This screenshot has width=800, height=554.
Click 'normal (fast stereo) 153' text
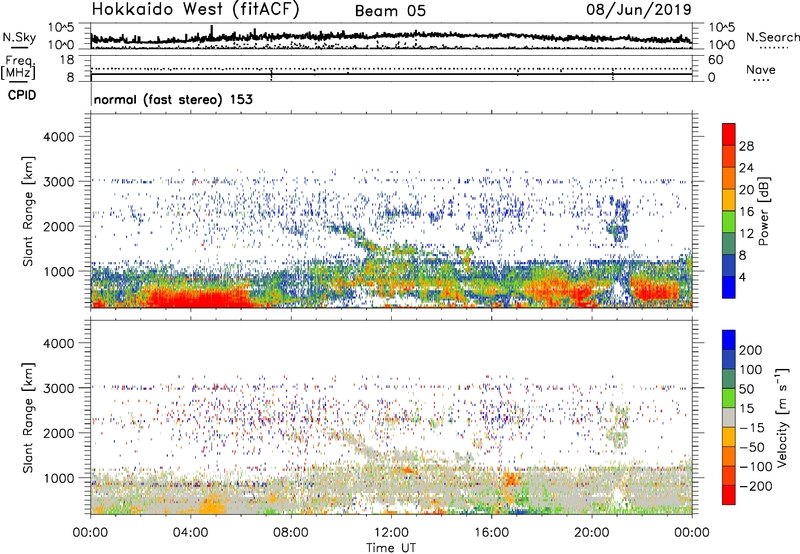pyautogui.click(x=173, y=99)
